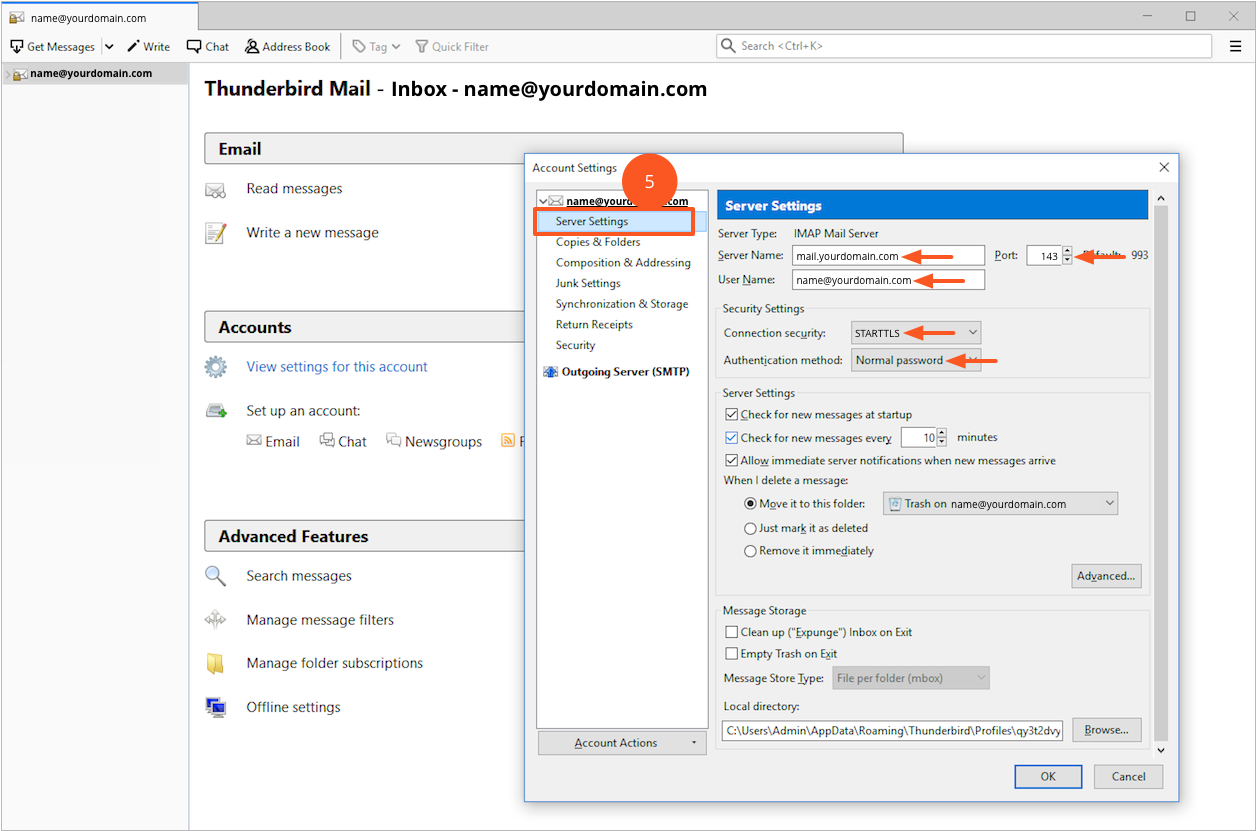
Task: Click the Search messages magnifier icon
Action: [215, 576]
